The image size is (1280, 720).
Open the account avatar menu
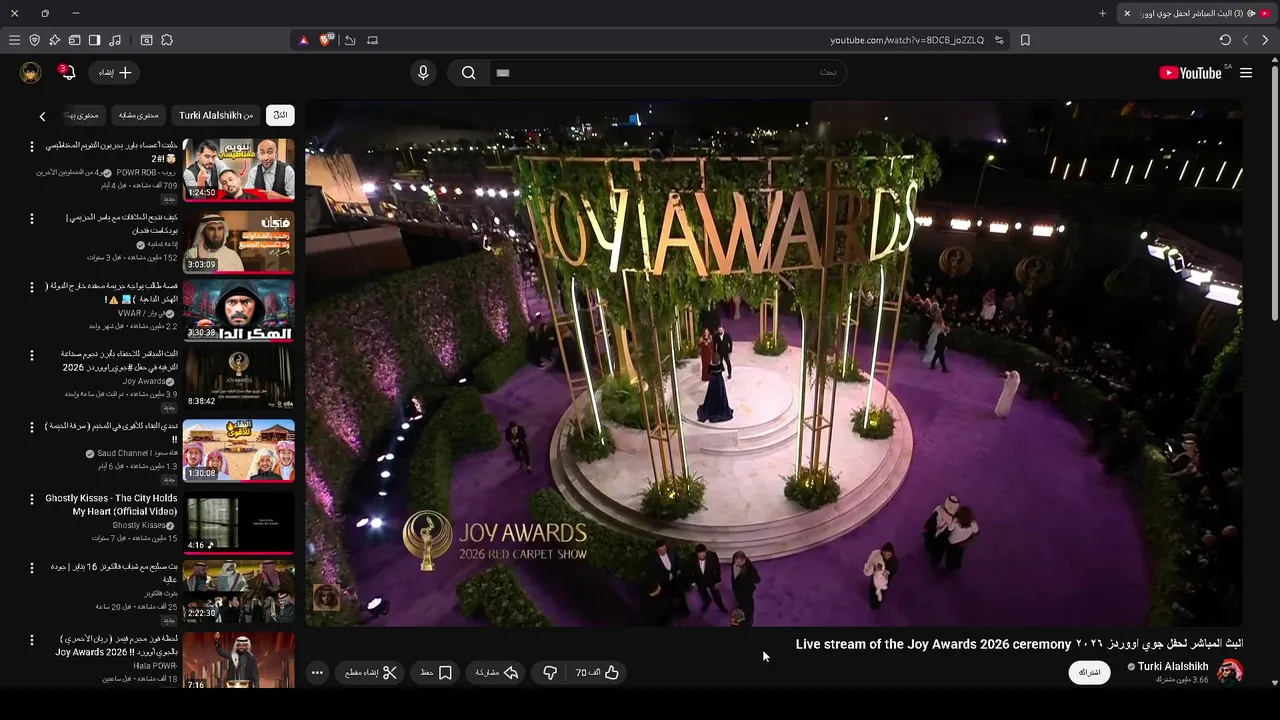[31, 73]
